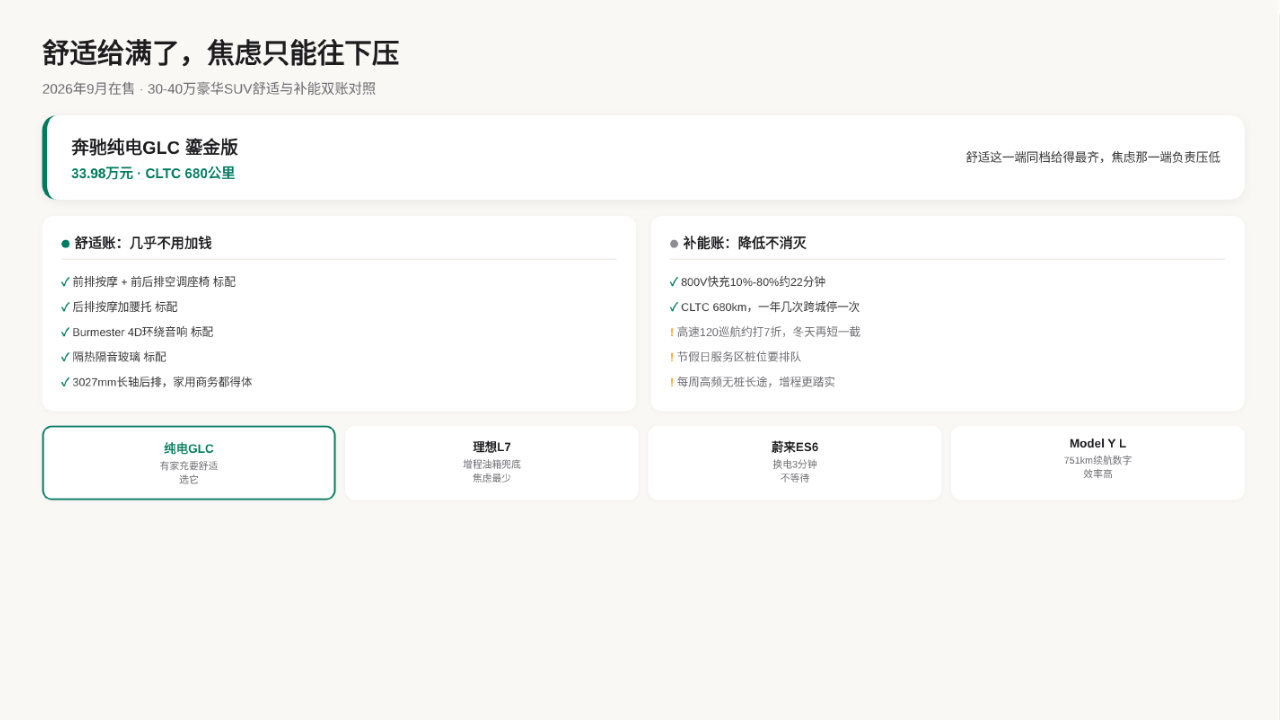Screen dimensions: 1280x720
Task: Click the warning mark next to 节假日服务区
Action: pyautogui.click(x=672, y=357)
